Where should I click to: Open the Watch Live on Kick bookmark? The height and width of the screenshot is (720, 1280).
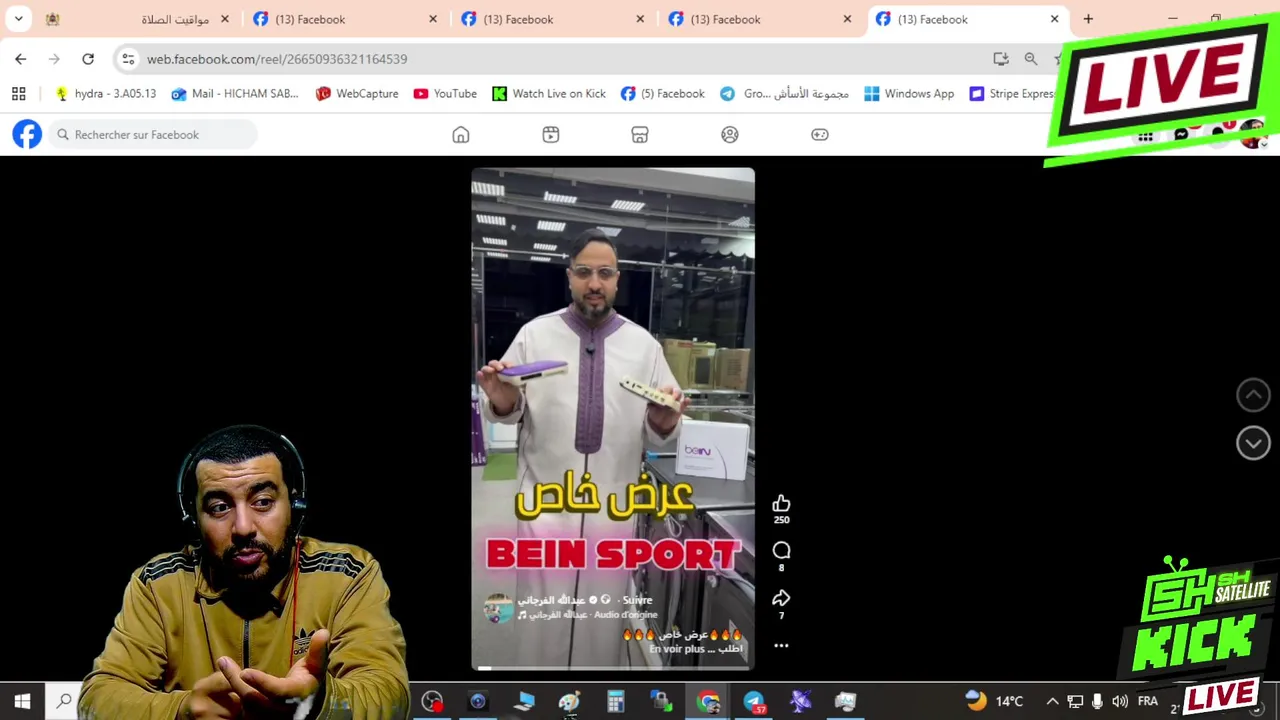click(x=549, y=94)
